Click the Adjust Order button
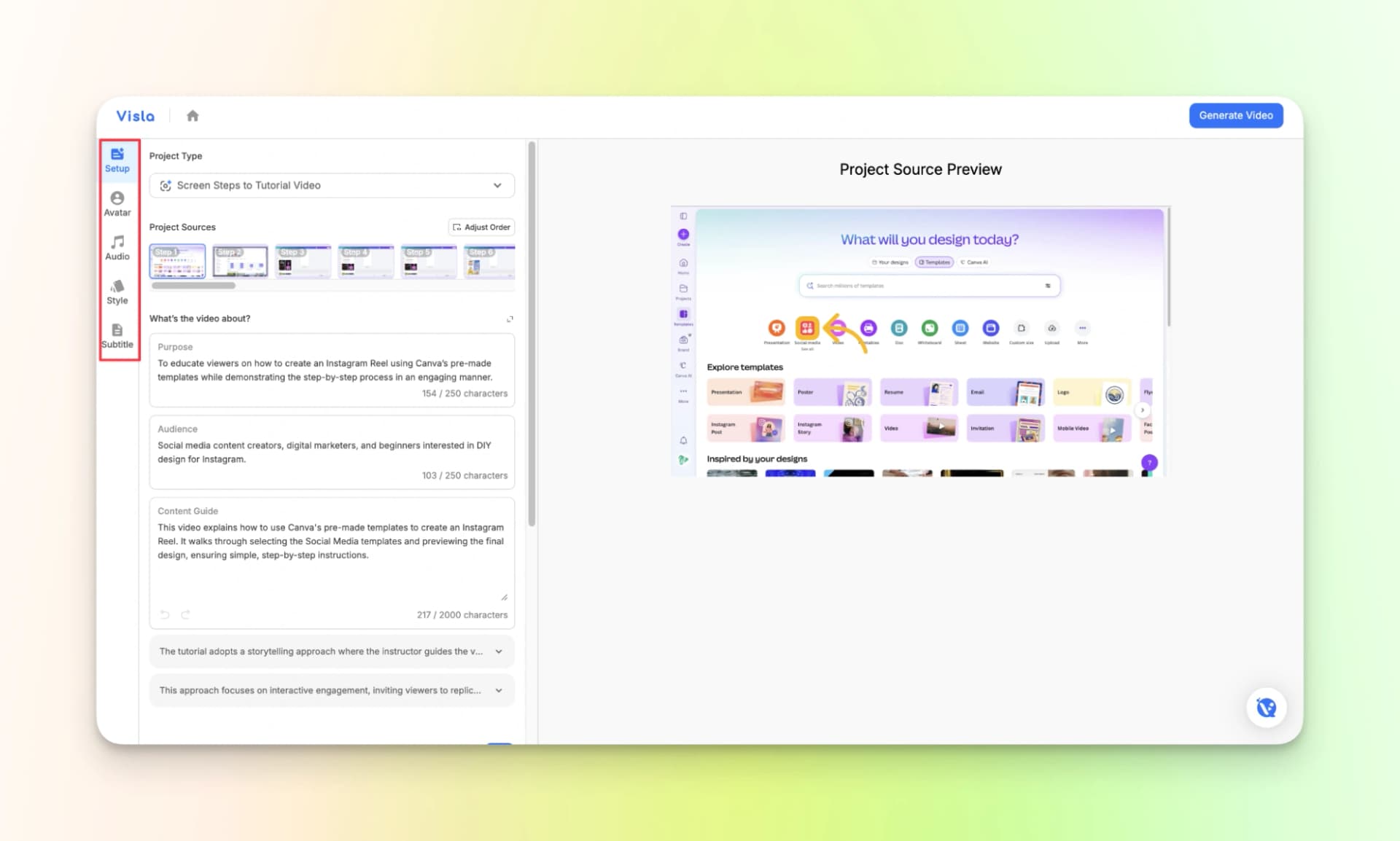 click(481, 227)
